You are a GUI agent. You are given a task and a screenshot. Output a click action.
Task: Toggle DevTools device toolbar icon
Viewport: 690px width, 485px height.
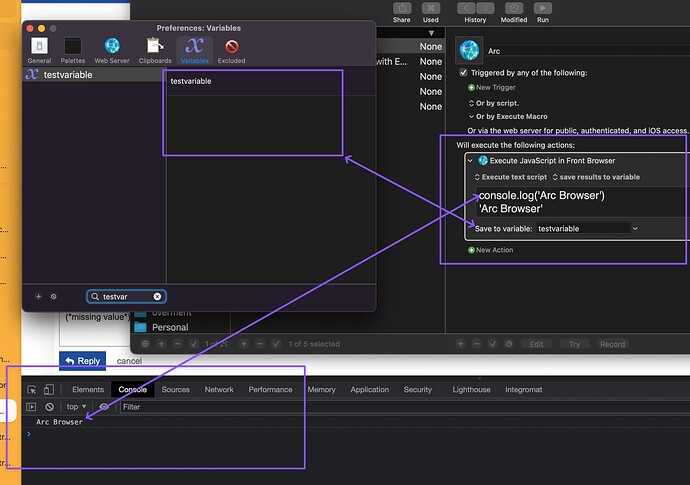click(x=49, y=389)
